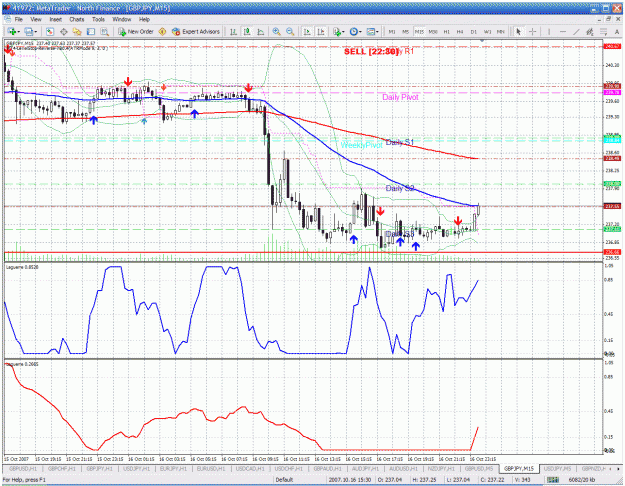
Task: Open the Window menu
Action: pyautogui.click(x=122, y=19)
